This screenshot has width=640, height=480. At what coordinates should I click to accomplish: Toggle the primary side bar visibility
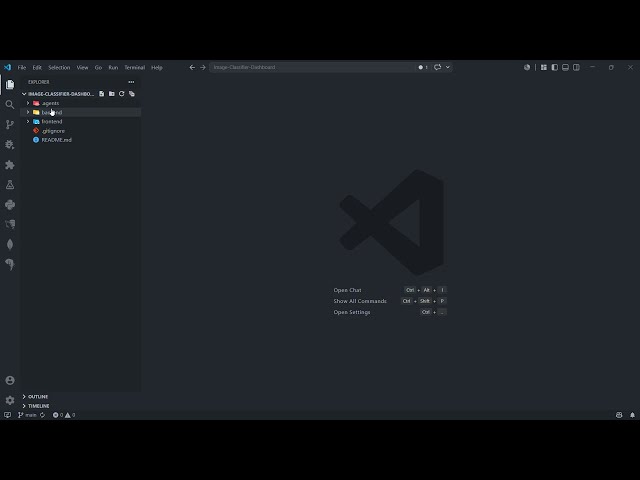[x=555, y=67]
